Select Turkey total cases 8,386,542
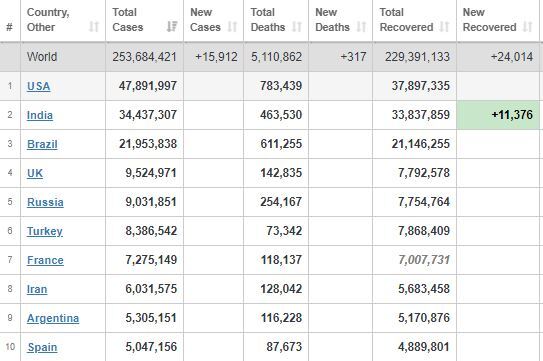The image size is (543, 361). pyautogui.click(x=151, y=231)
